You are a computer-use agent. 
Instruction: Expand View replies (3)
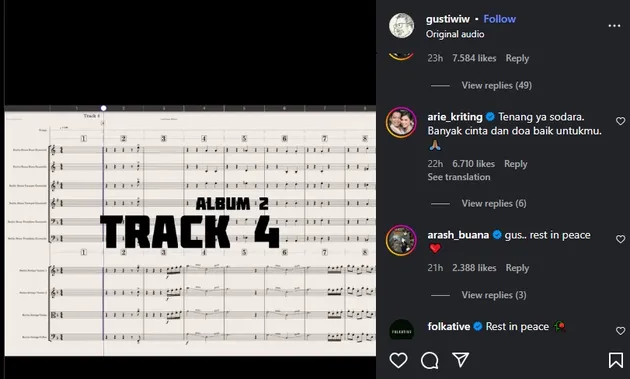(x=494, y=295)
